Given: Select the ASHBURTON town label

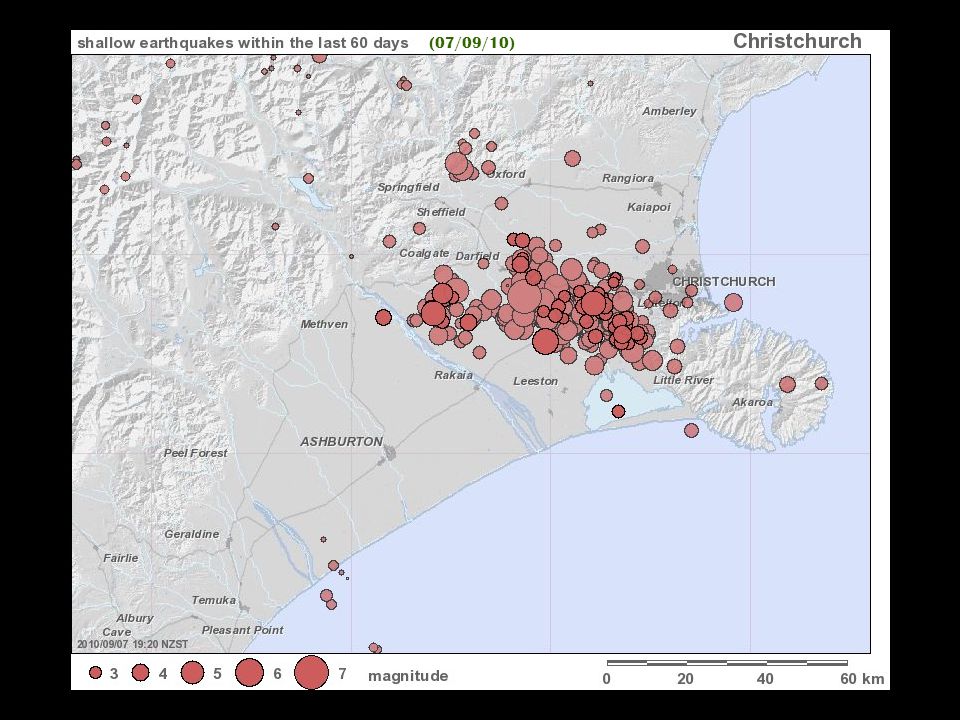Looking at the screenshot, I should coord(342,441).
